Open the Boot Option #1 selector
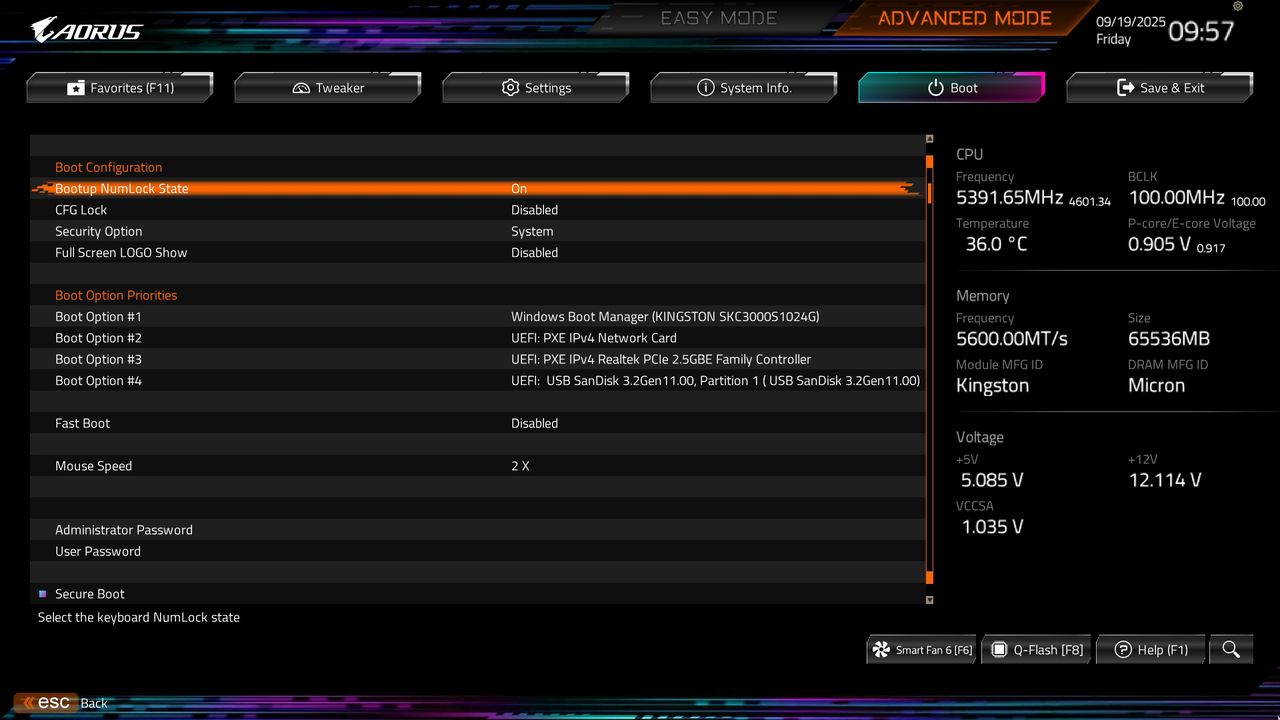1280x720 pixels. point(665,316)
